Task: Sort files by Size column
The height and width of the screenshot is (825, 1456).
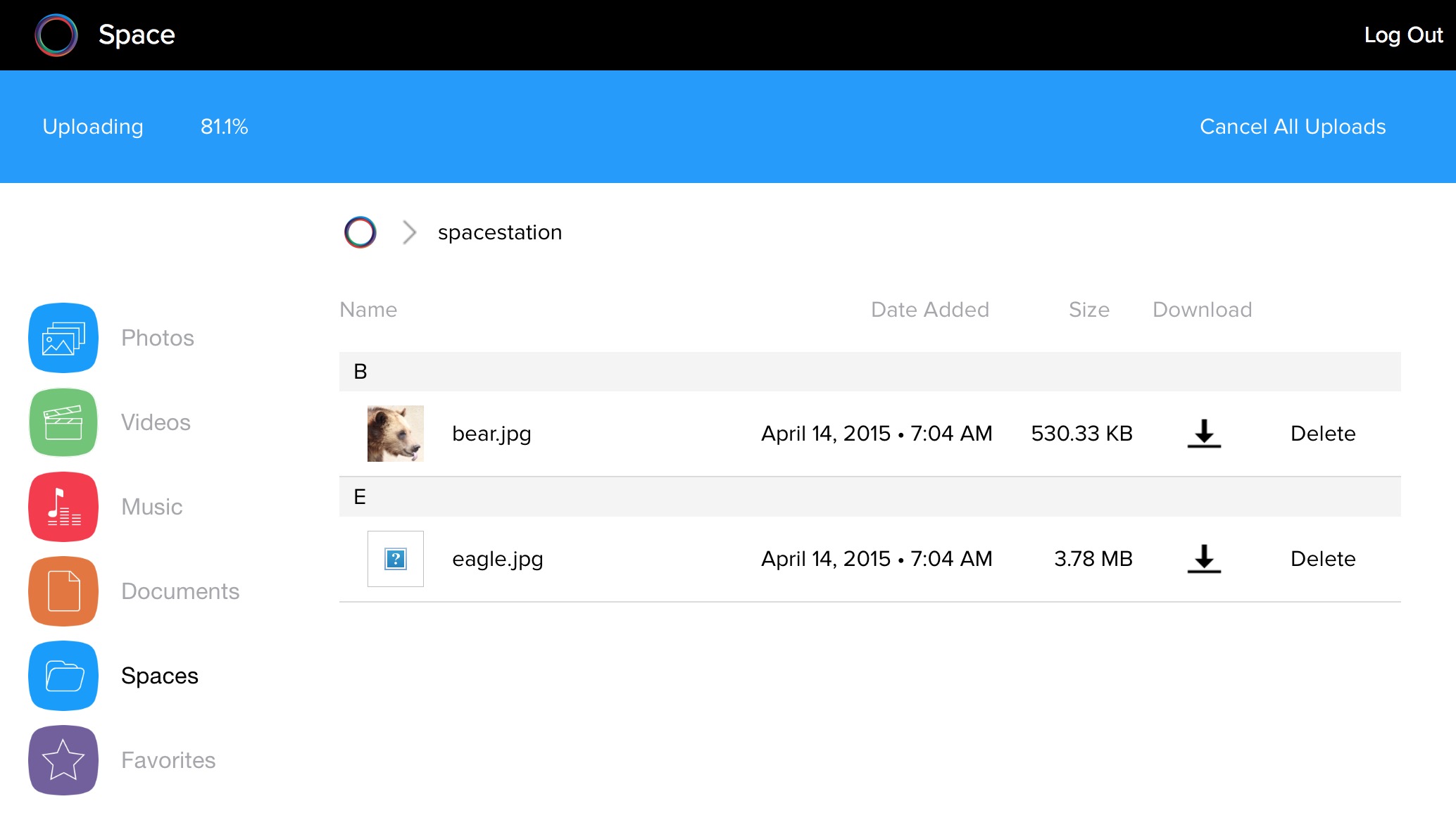Action: point(1088,310)
